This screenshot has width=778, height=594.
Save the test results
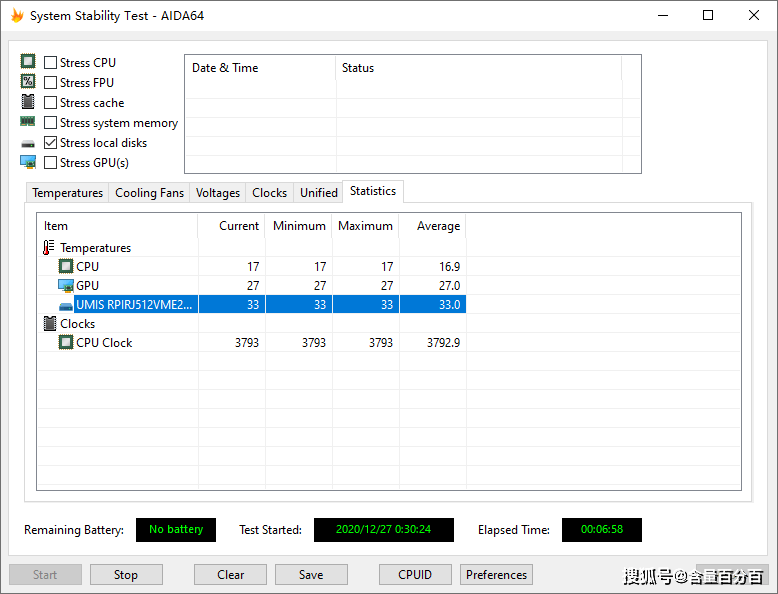tap(311, 575)
